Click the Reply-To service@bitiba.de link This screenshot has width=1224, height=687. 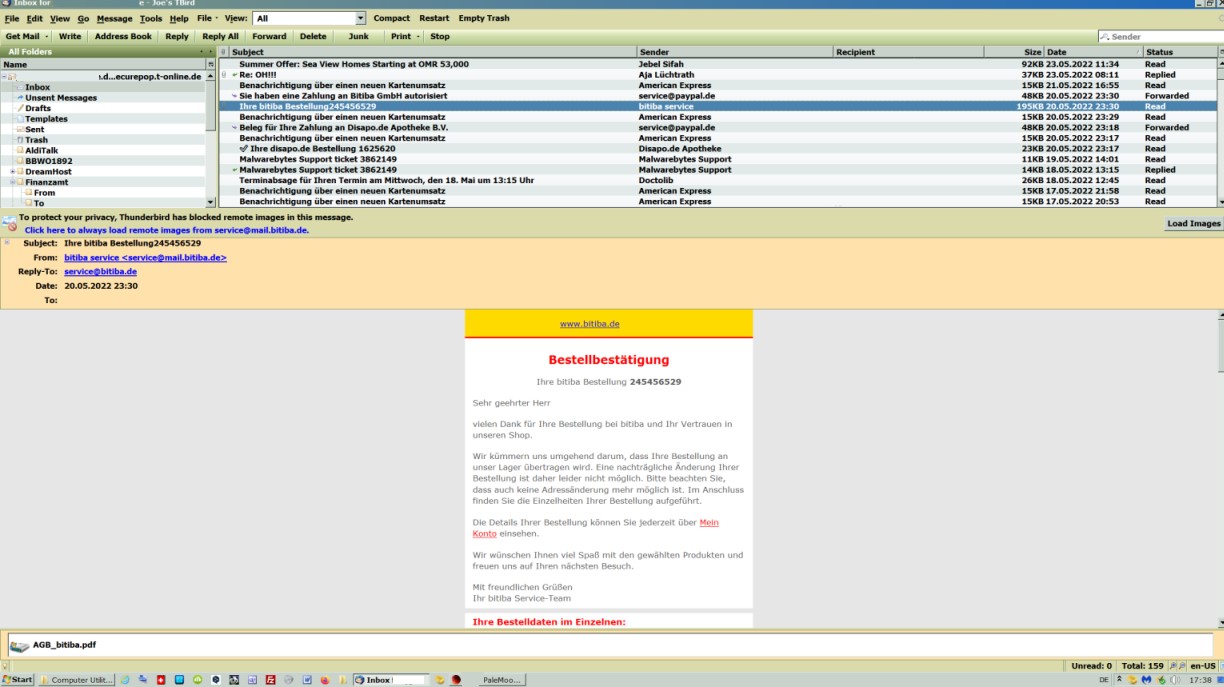tap(101, 271)
